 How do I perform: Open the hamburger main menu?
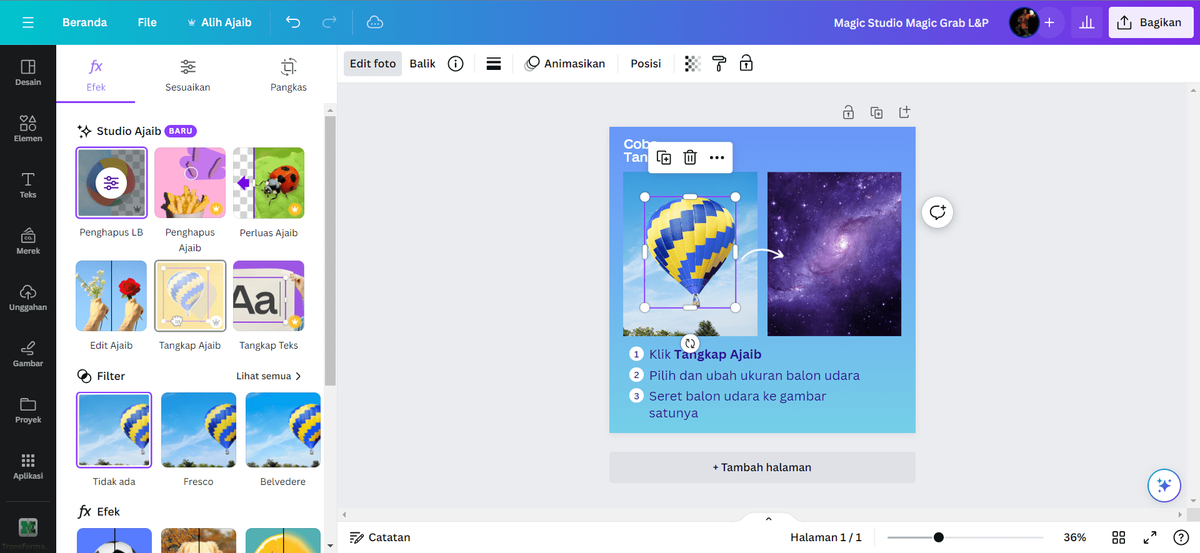[x=27, y=22]
